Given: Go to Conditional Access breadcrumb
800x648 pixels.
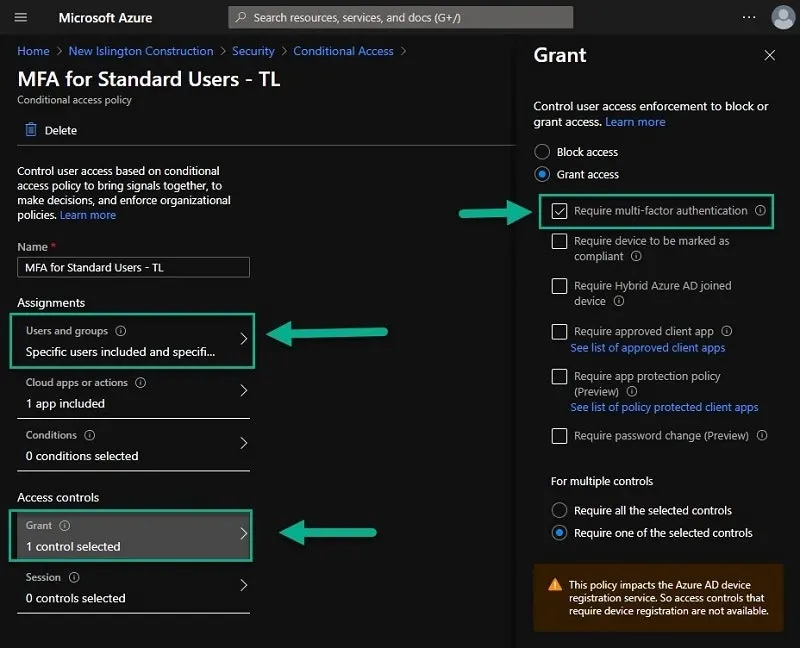Looking at the screenshot, I should click(343, 51).
